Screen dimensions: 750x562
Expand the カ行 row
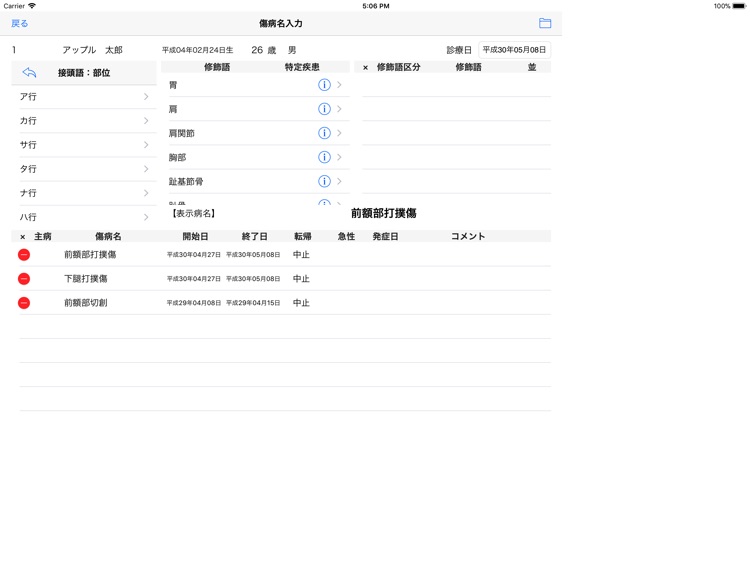click(84, 121)
